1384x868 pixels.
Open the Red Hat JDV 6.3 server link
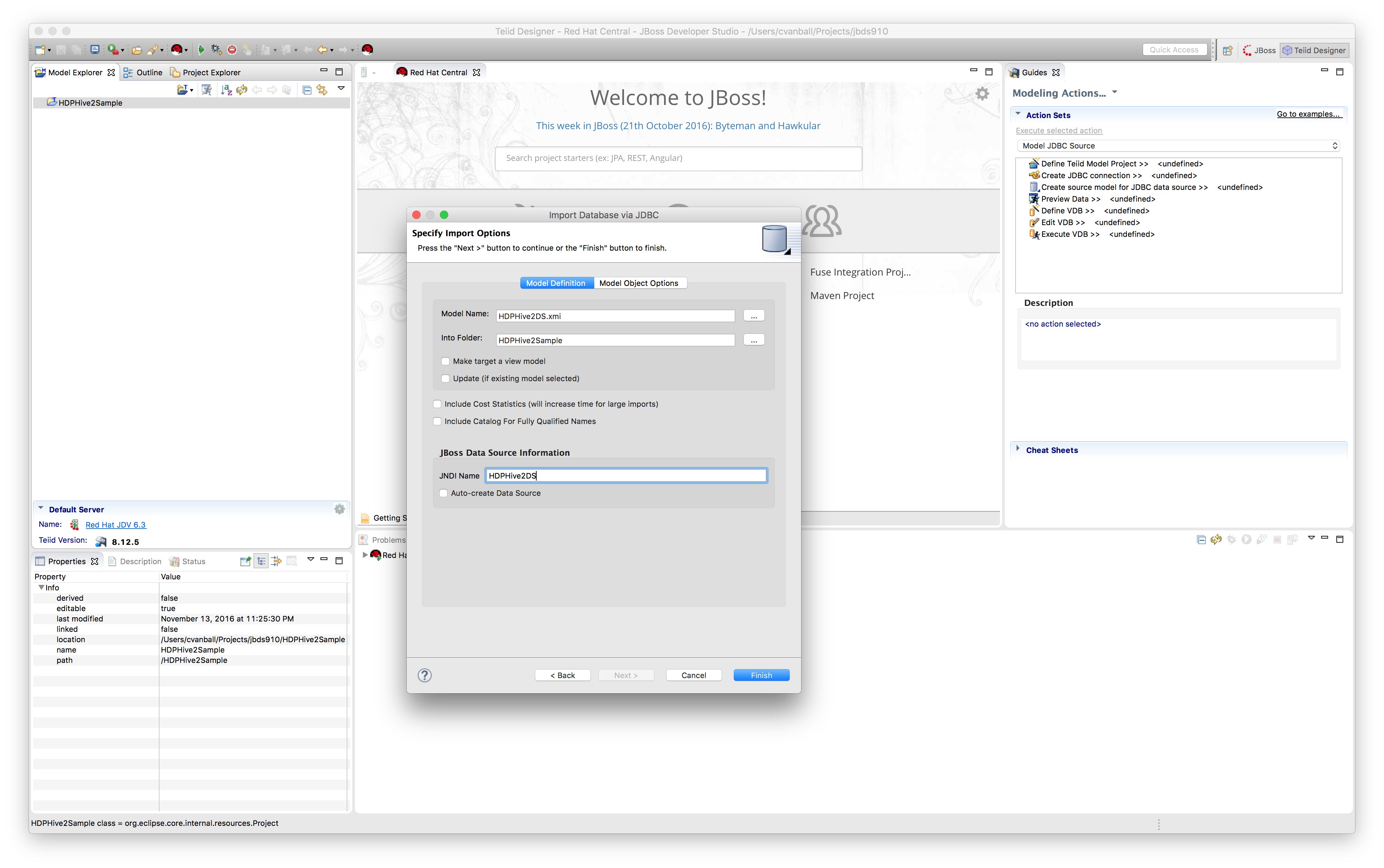[115, 525]
